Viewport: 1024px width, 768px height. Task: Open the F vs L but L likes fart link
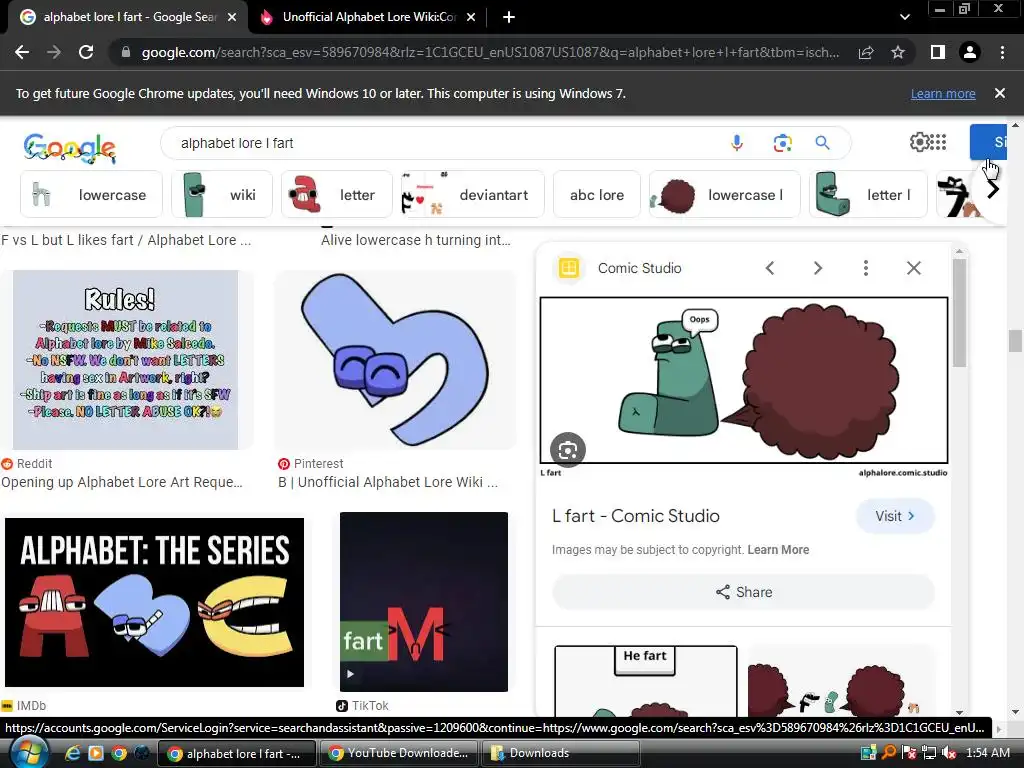(x=126, y=240)
